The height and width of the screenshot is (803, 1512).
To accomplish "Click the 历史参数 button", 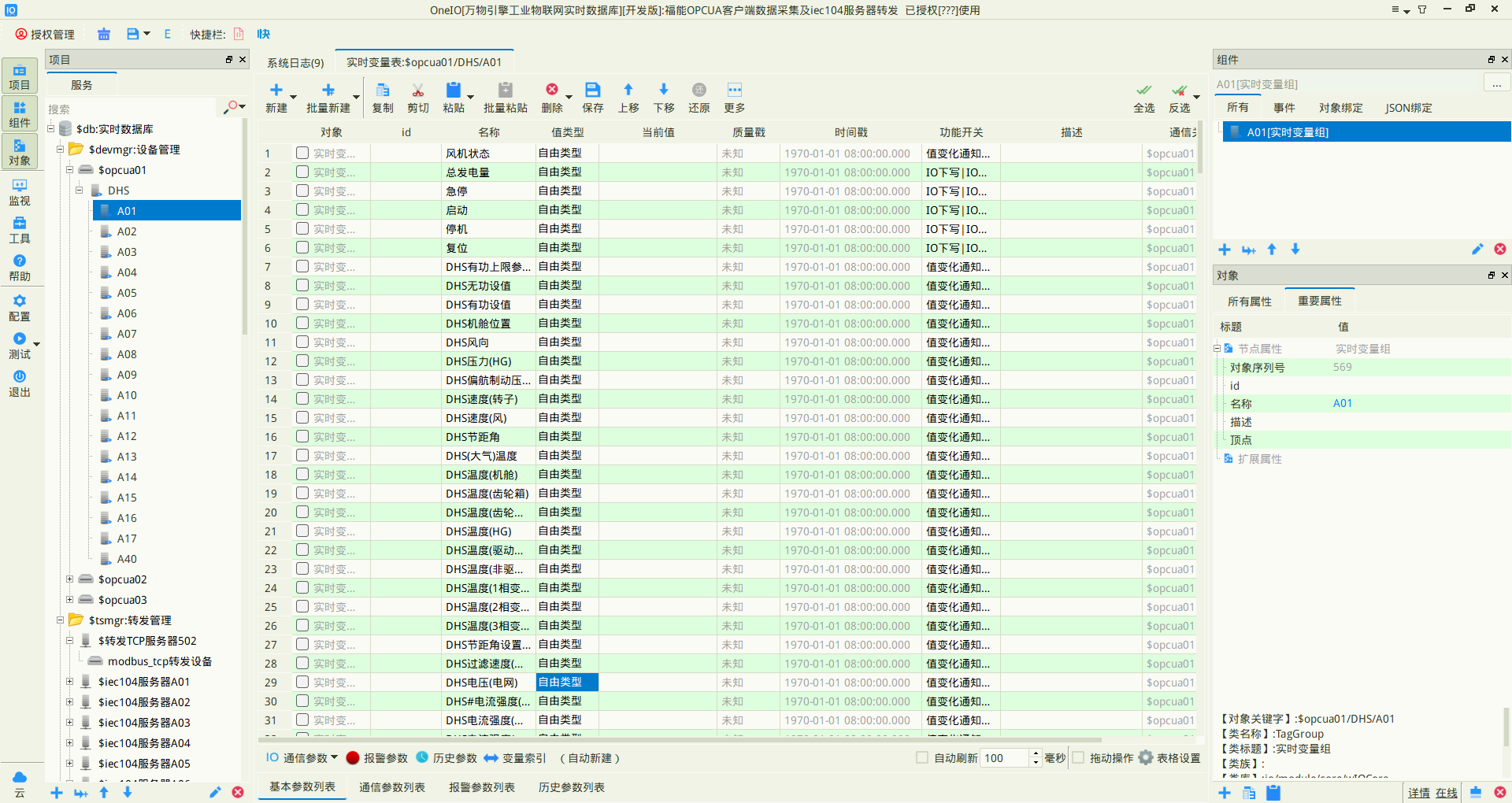I will (x=447, y=758).
